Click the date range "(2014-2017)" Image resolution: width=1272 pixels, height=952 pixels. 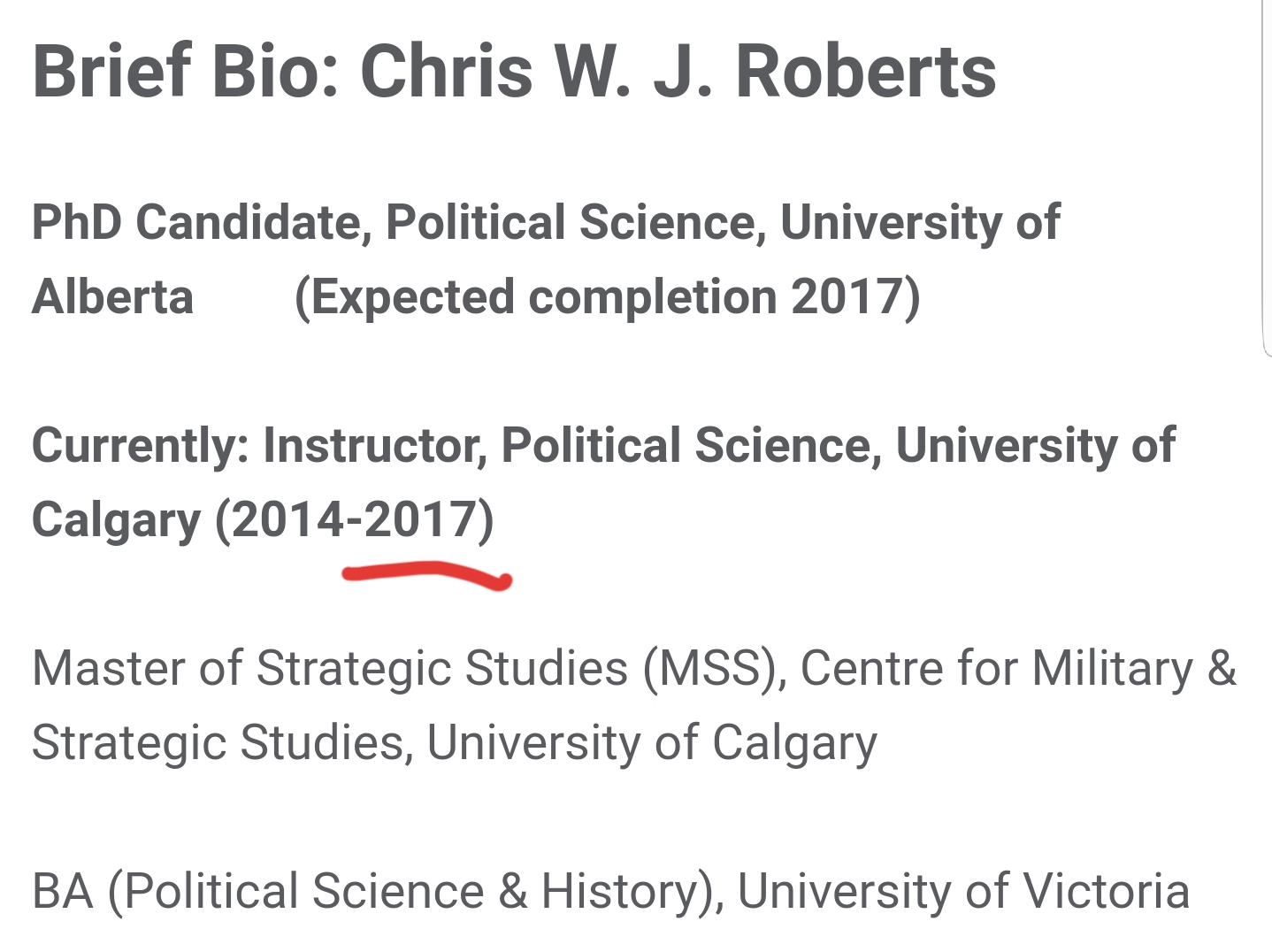(355, 520)
